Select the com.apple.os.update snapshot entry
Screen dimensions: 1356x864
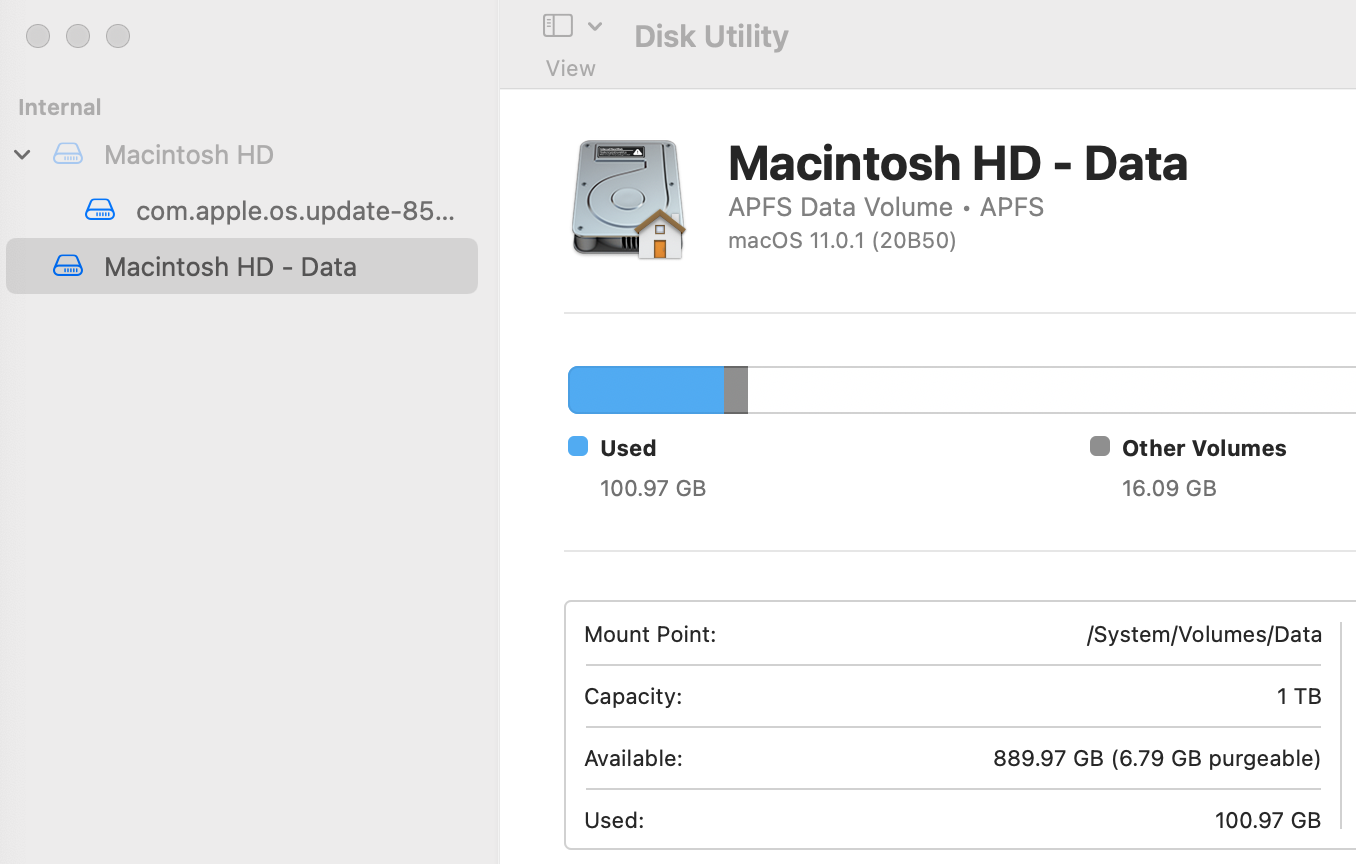coord(295,210)
